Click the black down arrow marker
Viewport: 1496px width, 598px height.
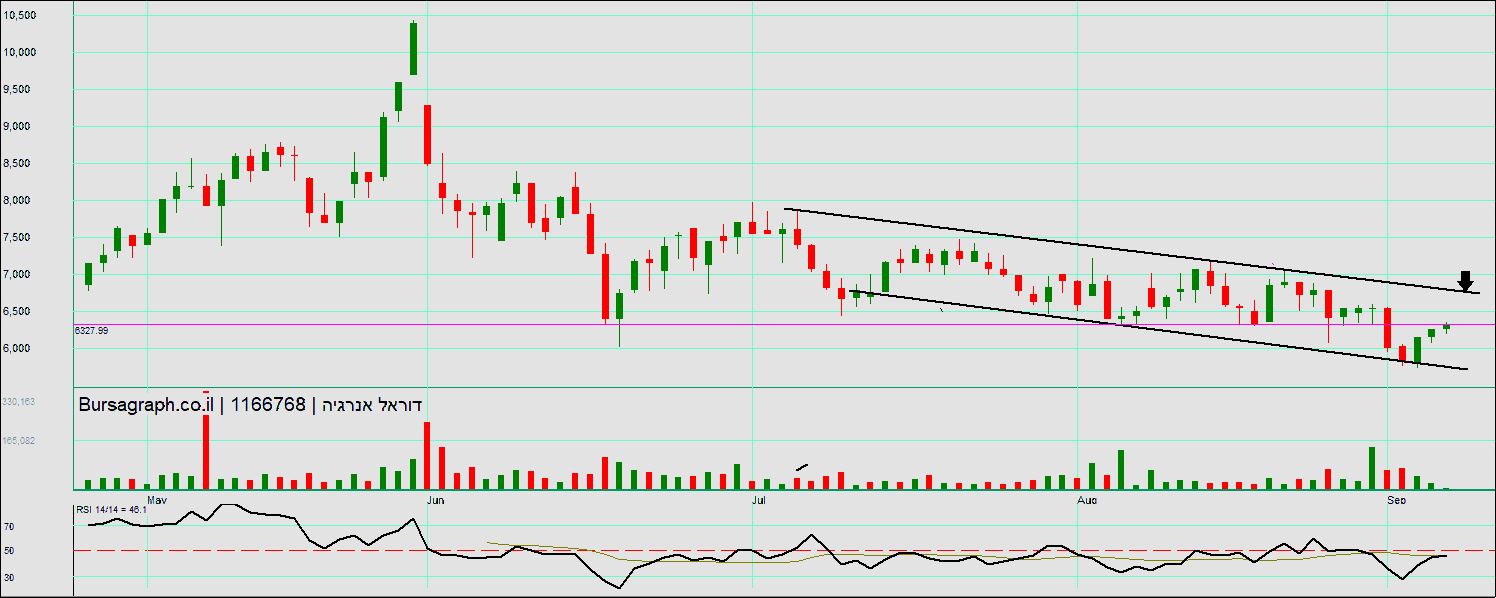click(x=1466, y=281)
